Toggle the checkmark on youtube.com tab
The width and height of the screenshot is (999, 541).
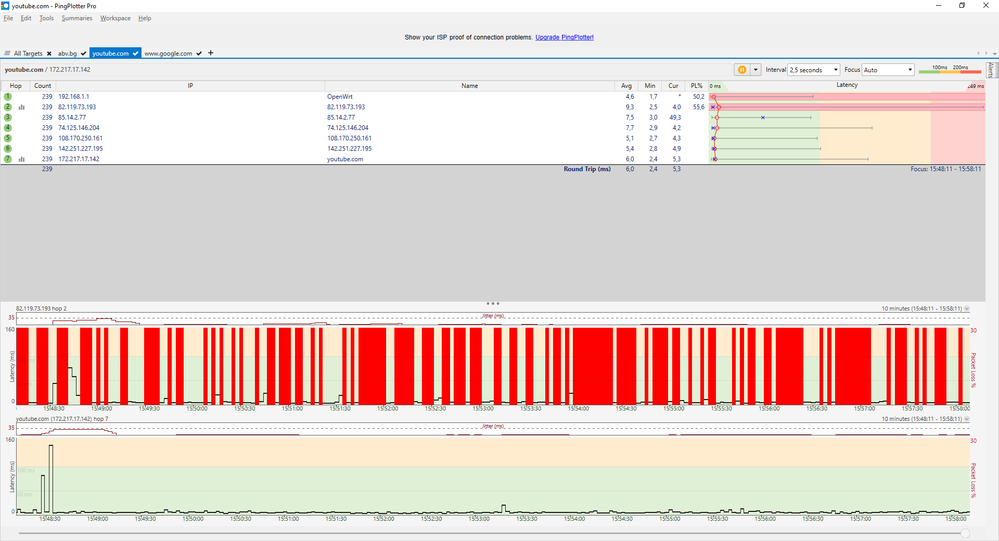(136, 53)
